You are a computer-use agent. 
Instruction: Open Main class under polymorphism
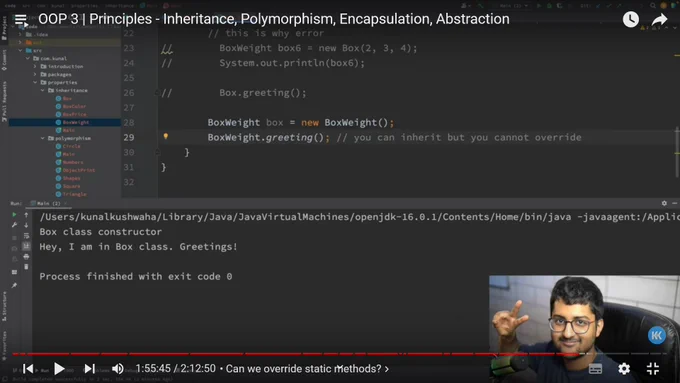[65, 154]
